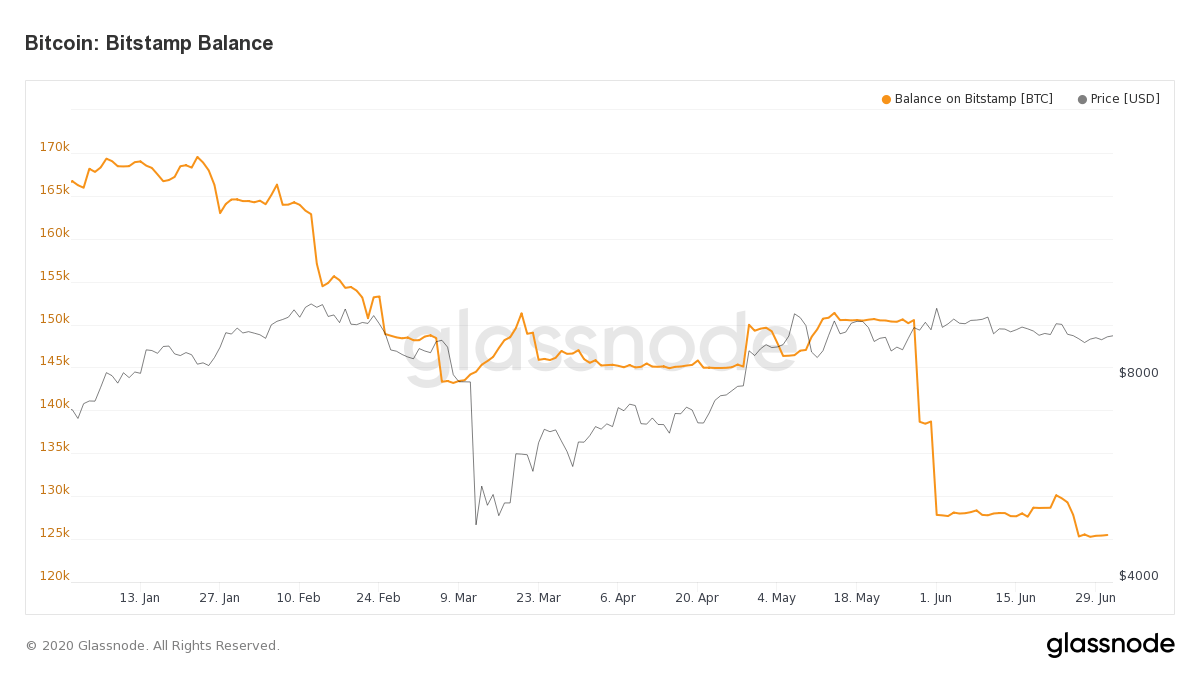Select the 10. Feb date label
The image size is (1200, 675).
click(x=298, y=598)
